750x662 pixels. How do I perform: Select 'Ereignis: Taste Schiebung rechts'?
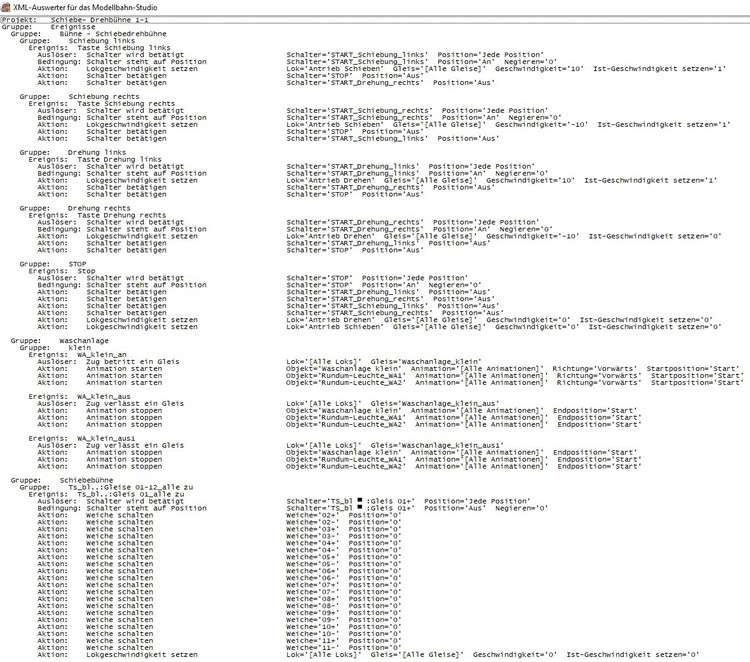pyautogui.click(x=101, y=104)
